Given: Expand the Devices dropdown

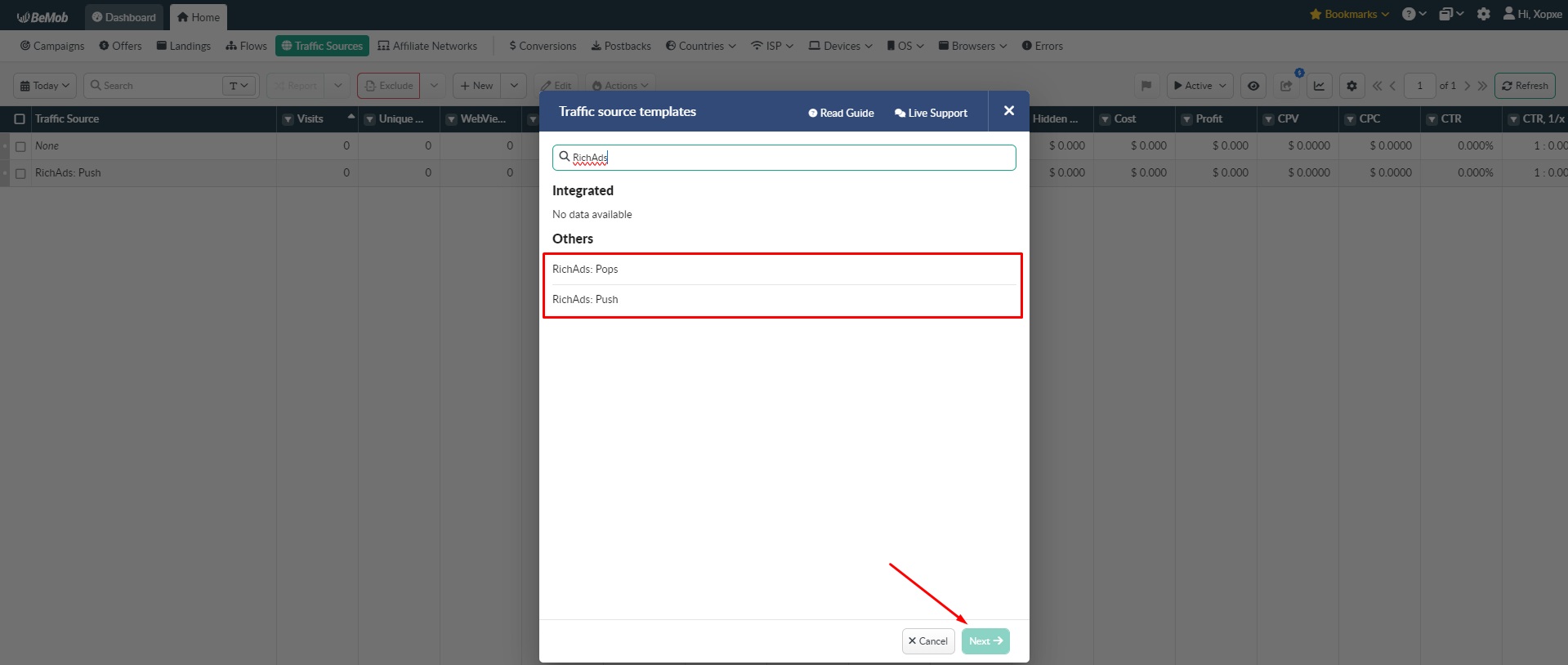Looking at the screenshot, I should 841,46.
